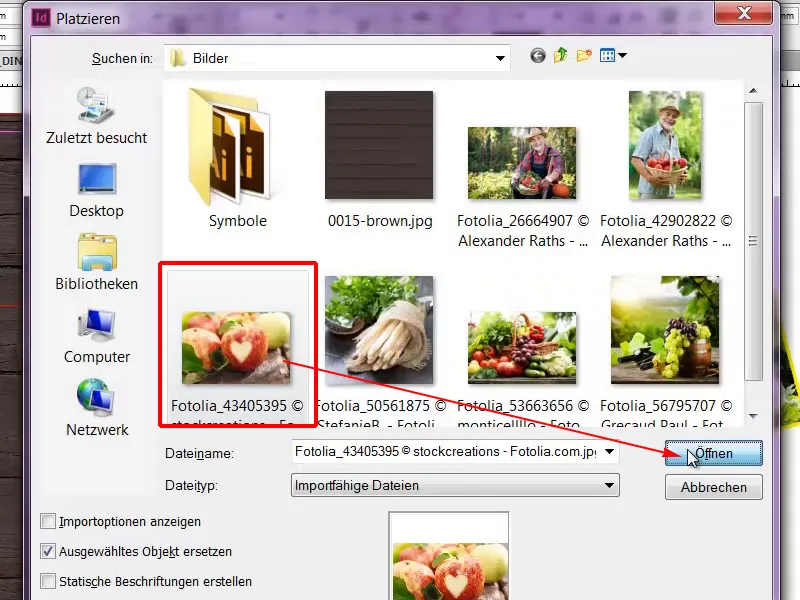Open Netzwerk in the places bar
This screenshot has width=800, height=600.
click(96, 408)
